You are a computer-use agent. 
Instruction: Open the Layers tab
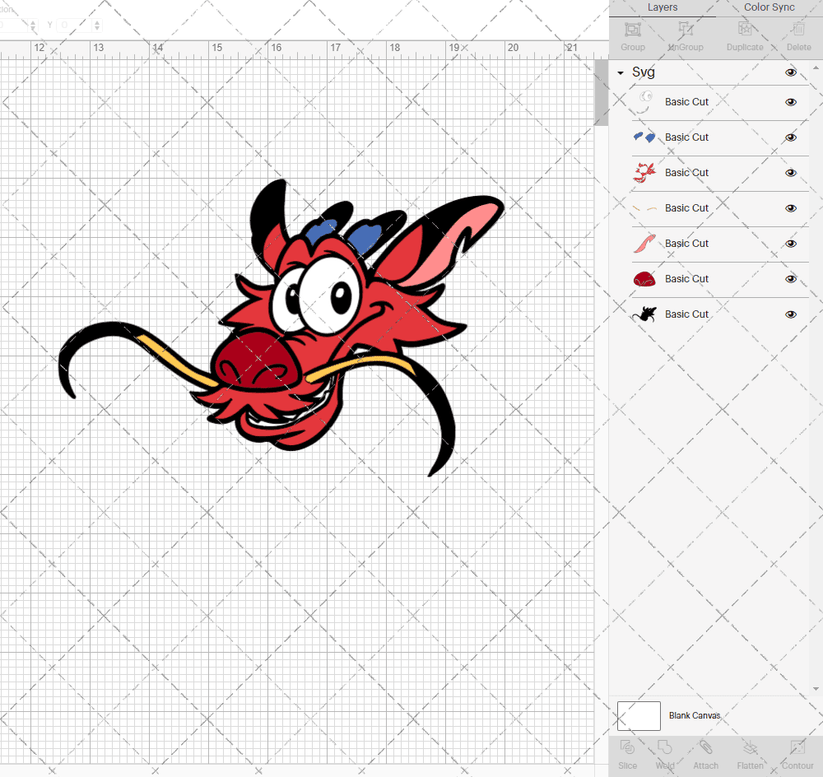coord(662,8)
